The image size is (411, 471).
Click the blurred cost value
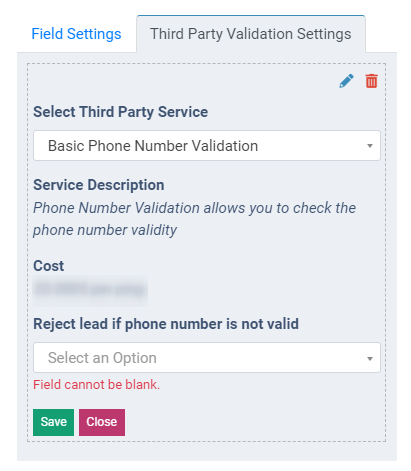pyautogui.click(x=90, y=290)
